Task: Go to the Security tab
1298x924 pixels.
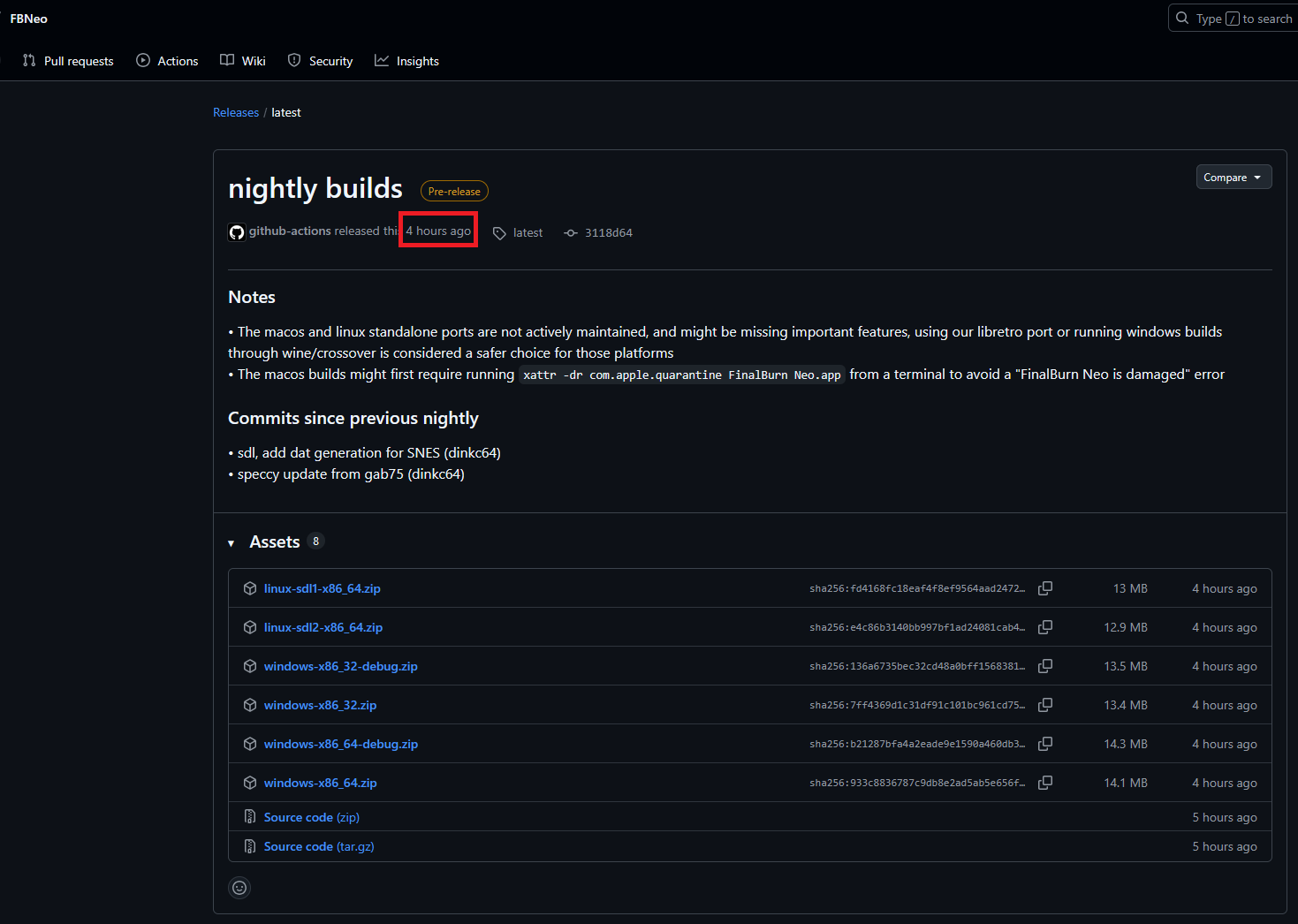Action: click(x=321, y=61)
